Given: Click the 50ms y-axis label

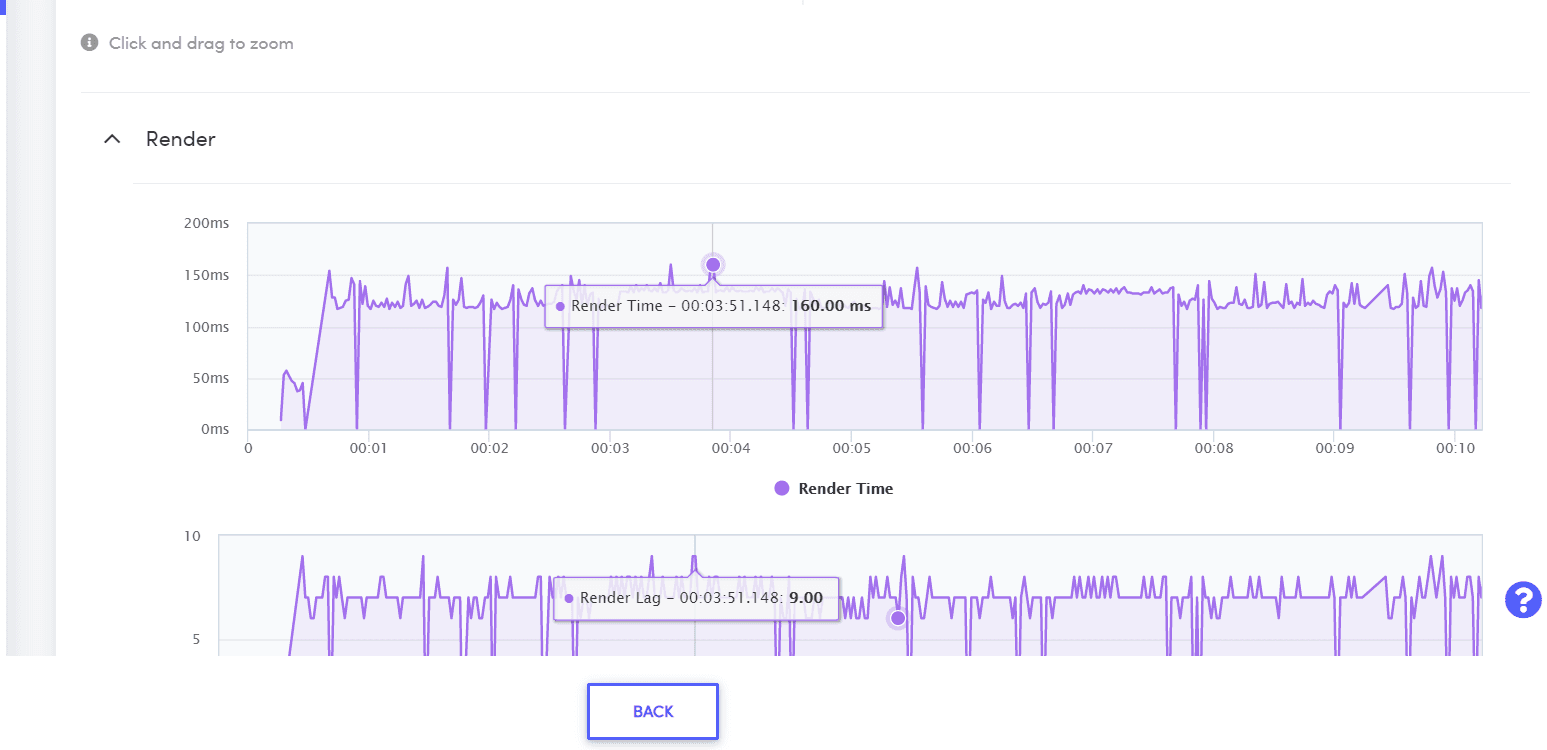Looking at the screenshot, I should 211,378.
